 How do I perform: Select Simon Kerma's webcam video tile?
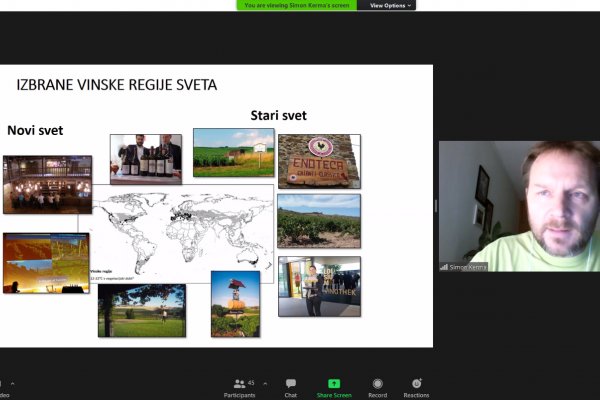click(x=519, y=206)
